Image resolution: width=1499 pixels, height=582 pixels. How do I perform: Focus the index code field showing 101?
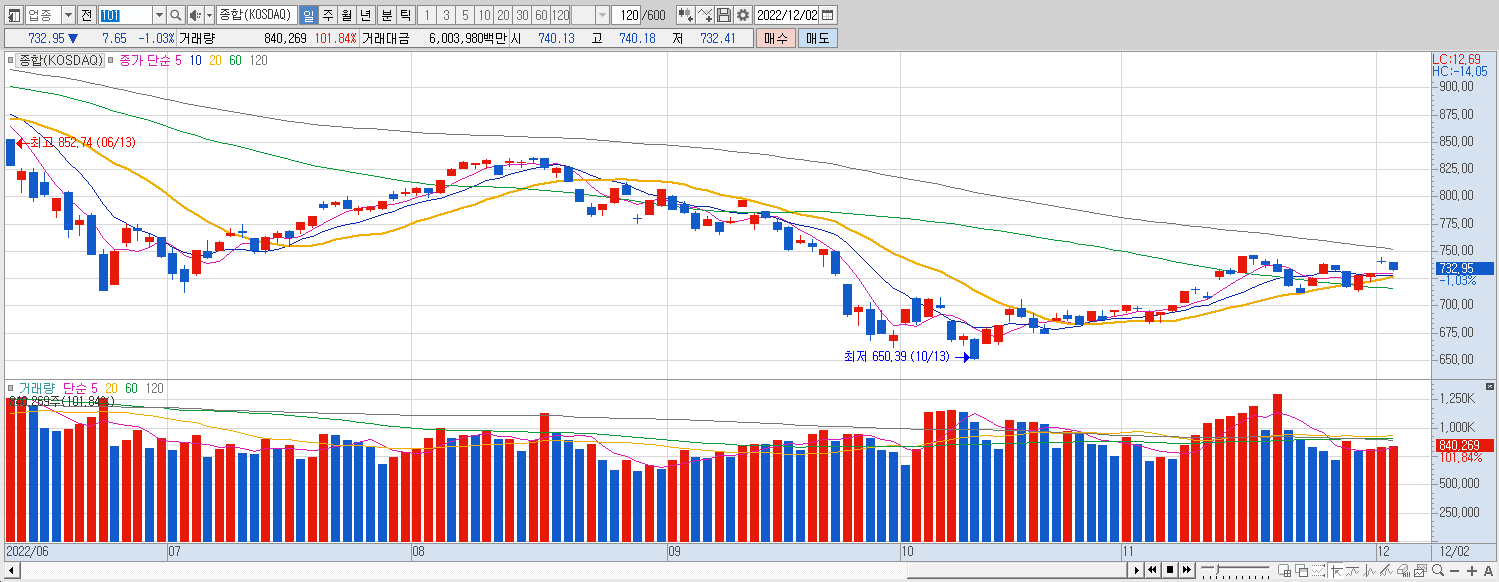125,15
